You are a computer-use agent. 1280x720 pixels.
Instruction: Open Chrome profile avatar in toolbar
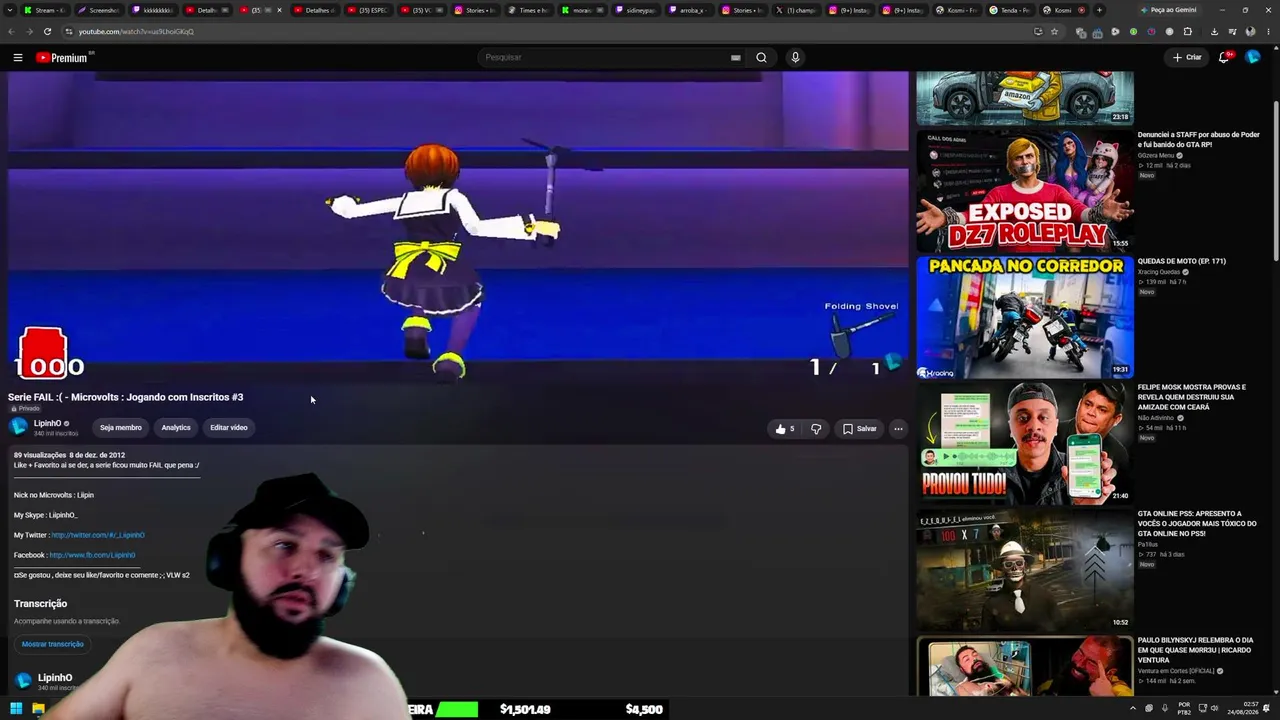pos(1250,31)
